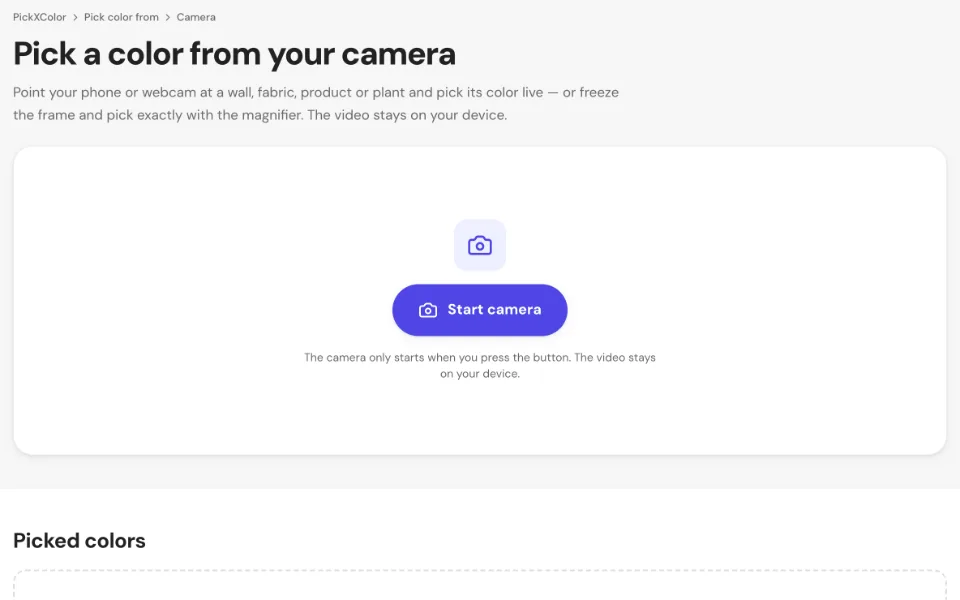Go to Pick color from breadcrumb
Viewport: 960px width, 600px height.
[121, 17]
